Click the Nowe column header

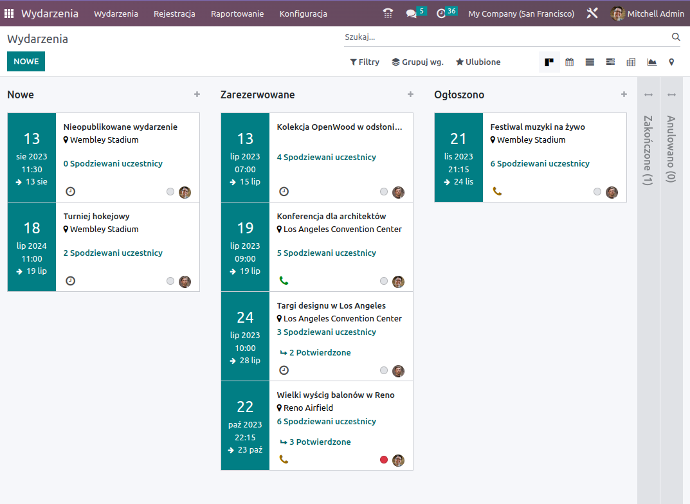coord(20,95)
